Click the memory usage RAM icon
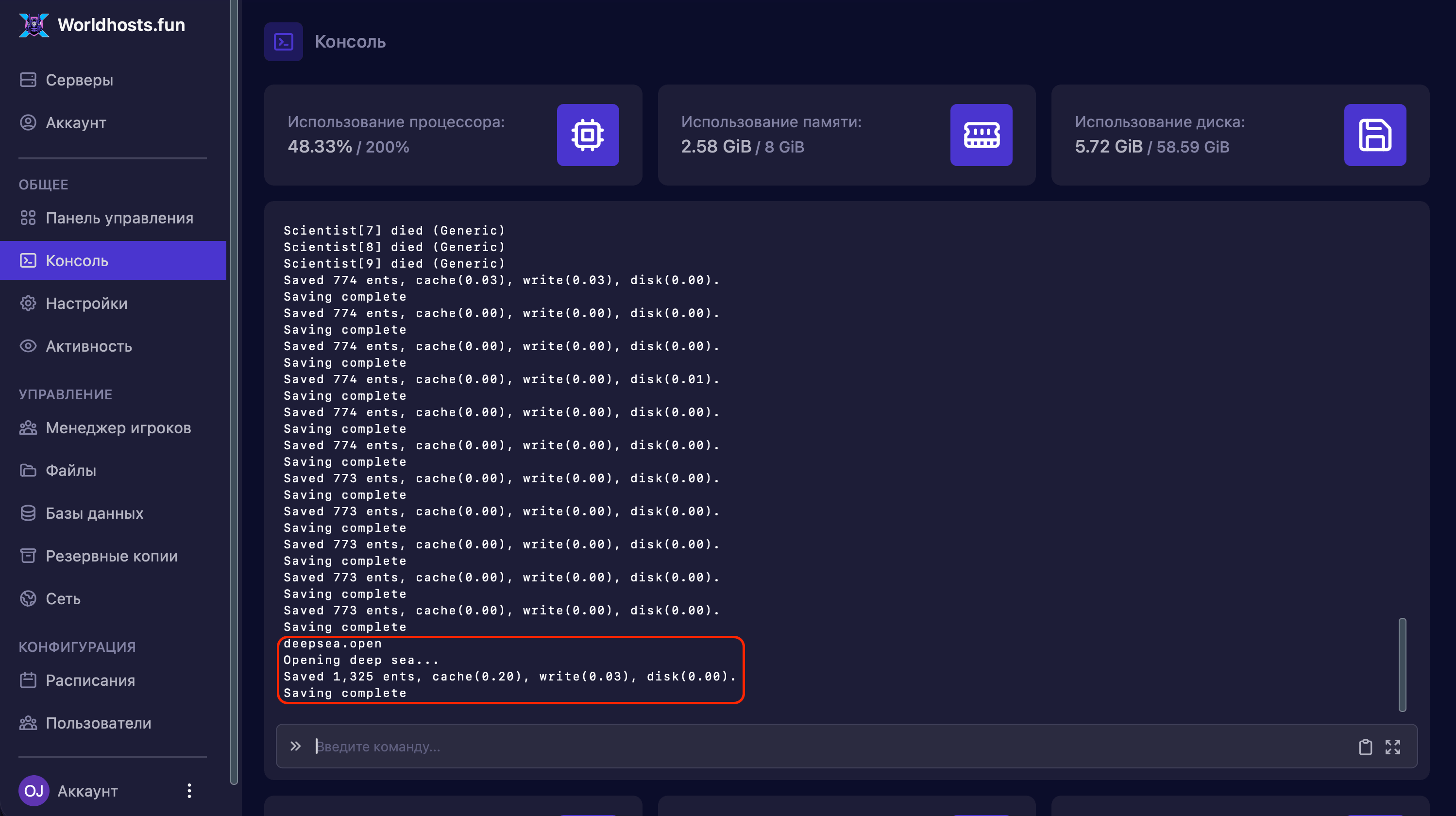 coord(981,135)
